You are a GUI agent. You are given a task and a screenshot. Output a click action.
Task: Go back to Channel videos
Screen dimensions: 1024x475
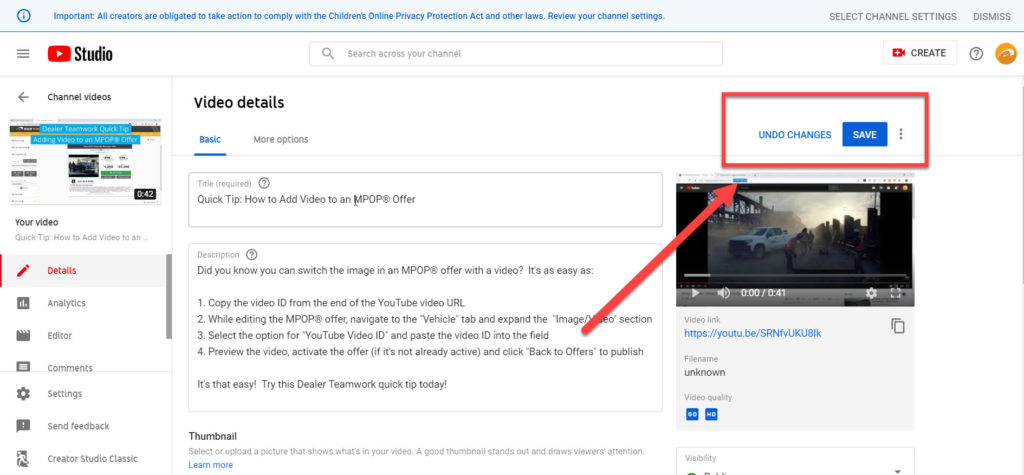click(x=23, y=97)
